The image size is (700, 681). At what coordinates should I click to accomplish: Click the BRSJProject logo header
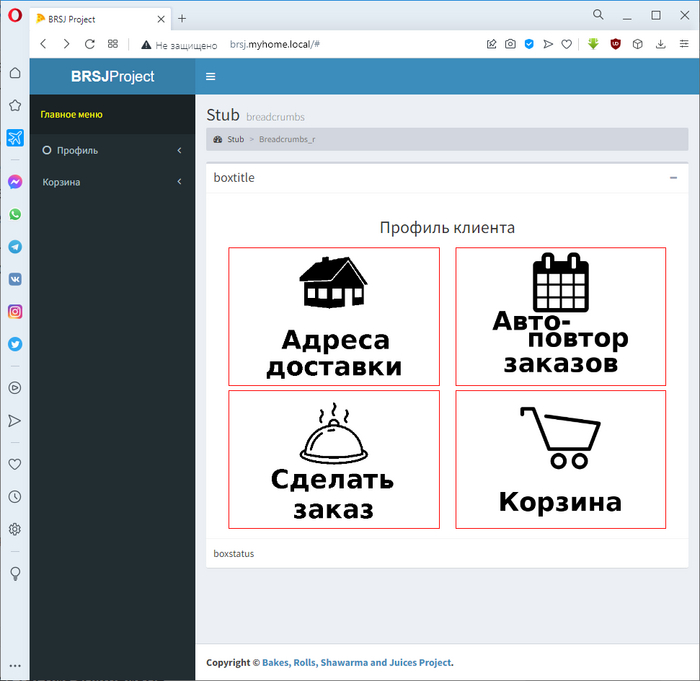click(x=112, y=76)
